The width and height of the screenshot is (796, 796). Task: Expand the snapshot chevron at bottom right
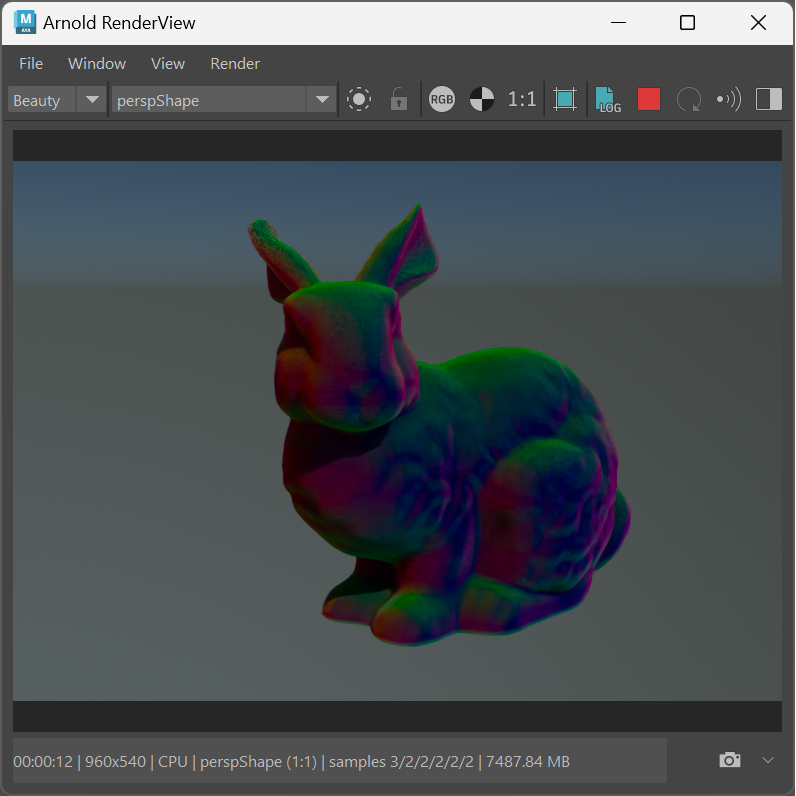click(768, 760)
